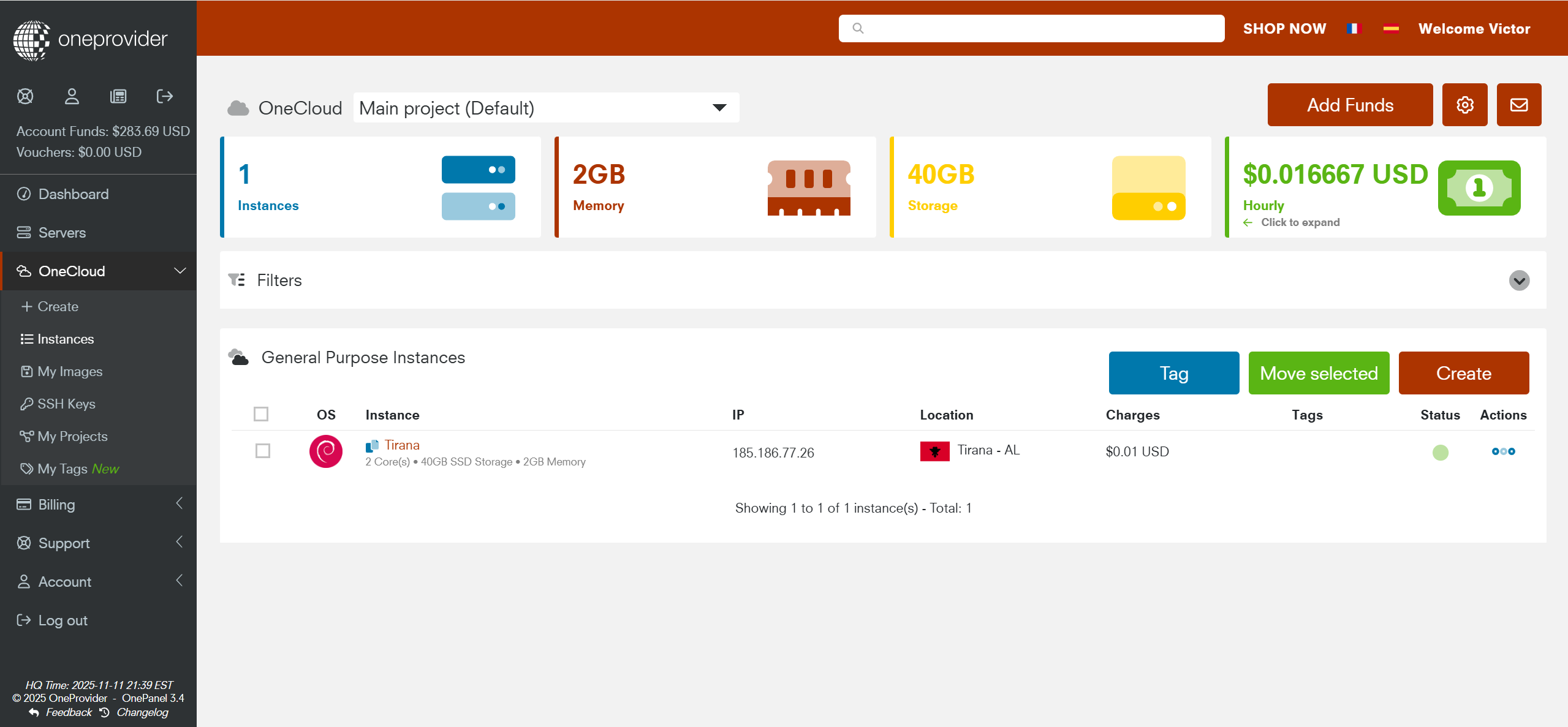Open the Feedback link in footer
Image resolution: width=1568 pixels, height=727 pixels.
point(69,712)
